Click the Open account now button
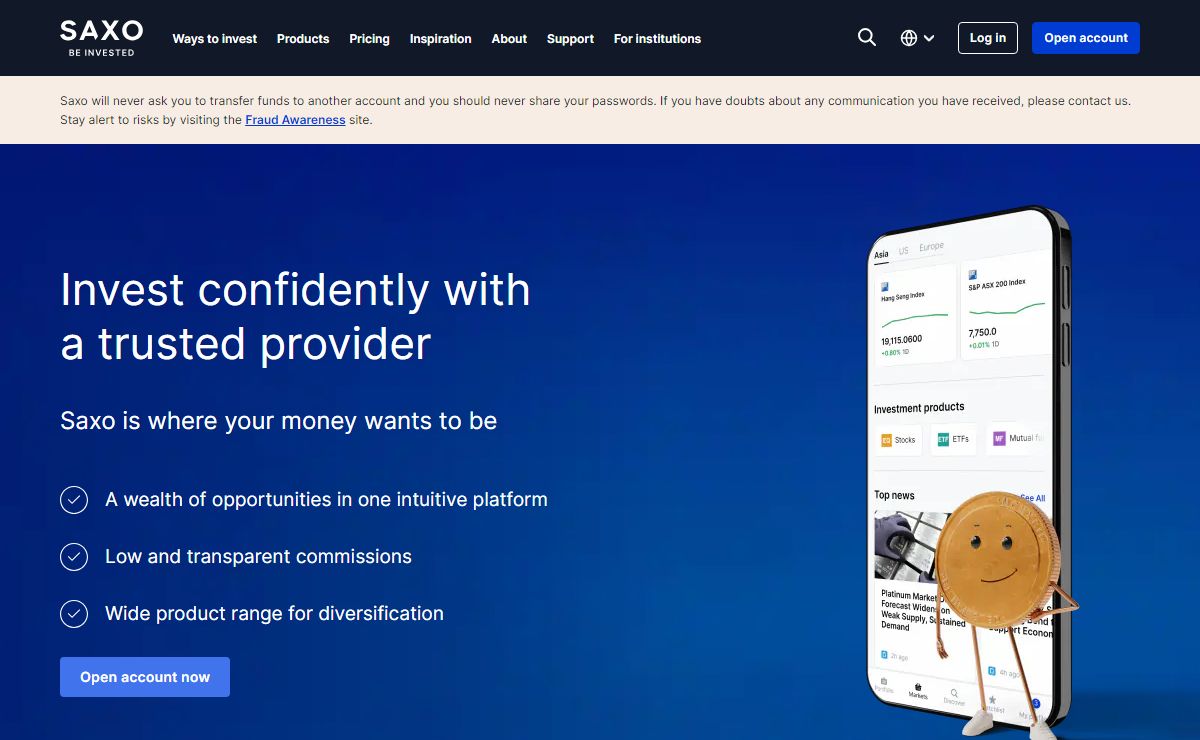Viewport: 1200px width, 740px height. [145, 677]
